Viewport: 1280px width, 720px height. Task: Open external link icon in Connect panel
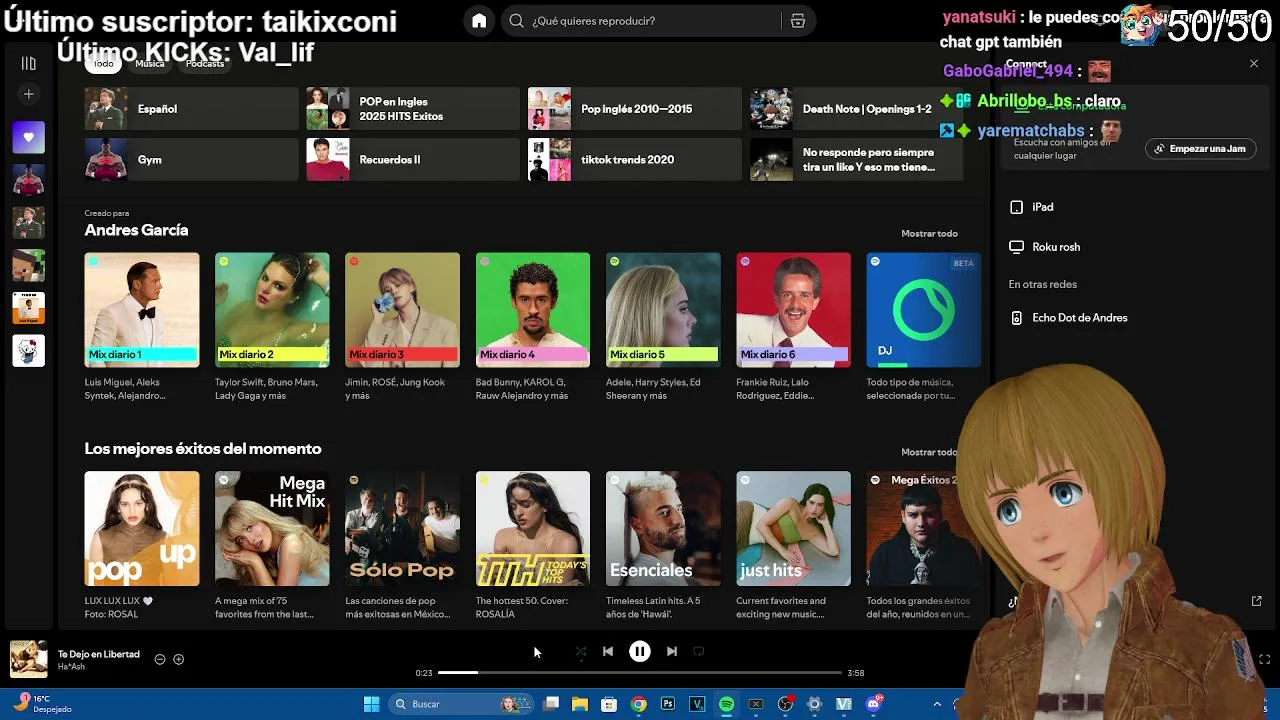pyautogui.click(x=1257, y=601)
